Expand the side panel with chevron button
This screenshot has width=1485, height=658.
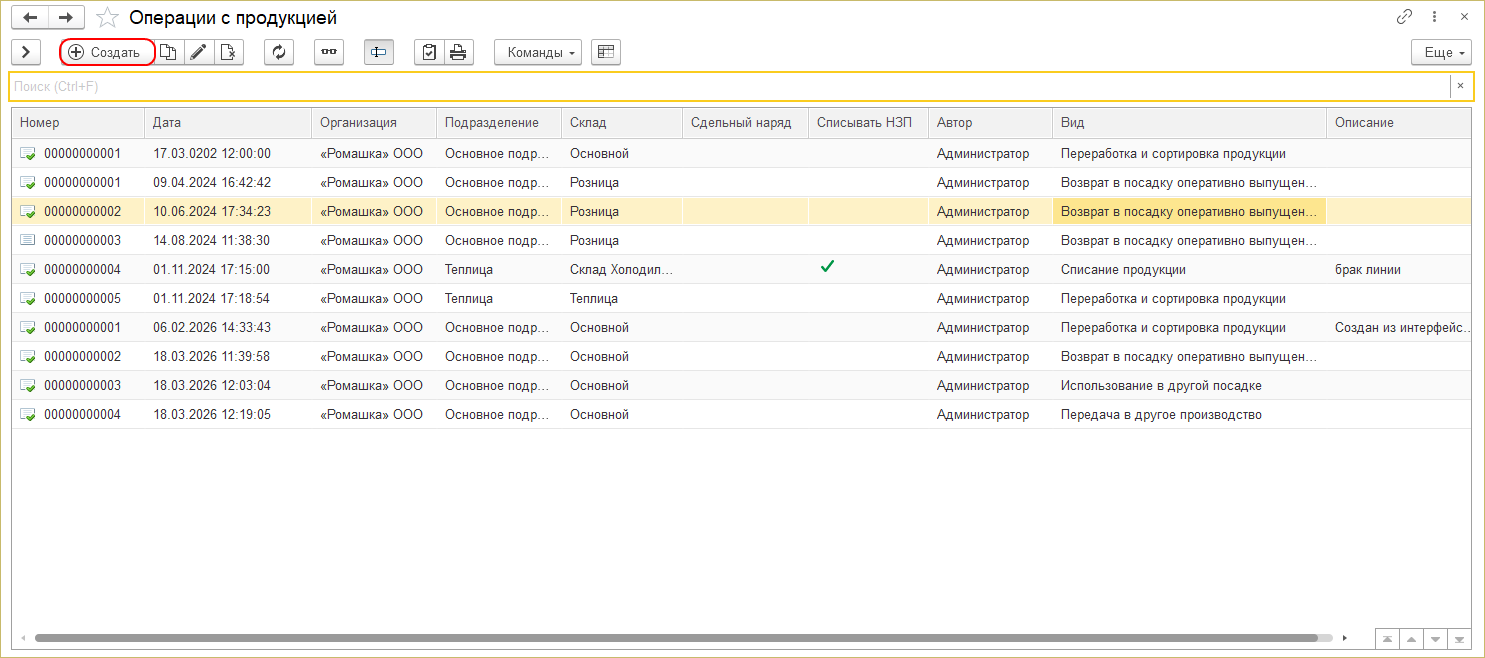coord(25,53)
